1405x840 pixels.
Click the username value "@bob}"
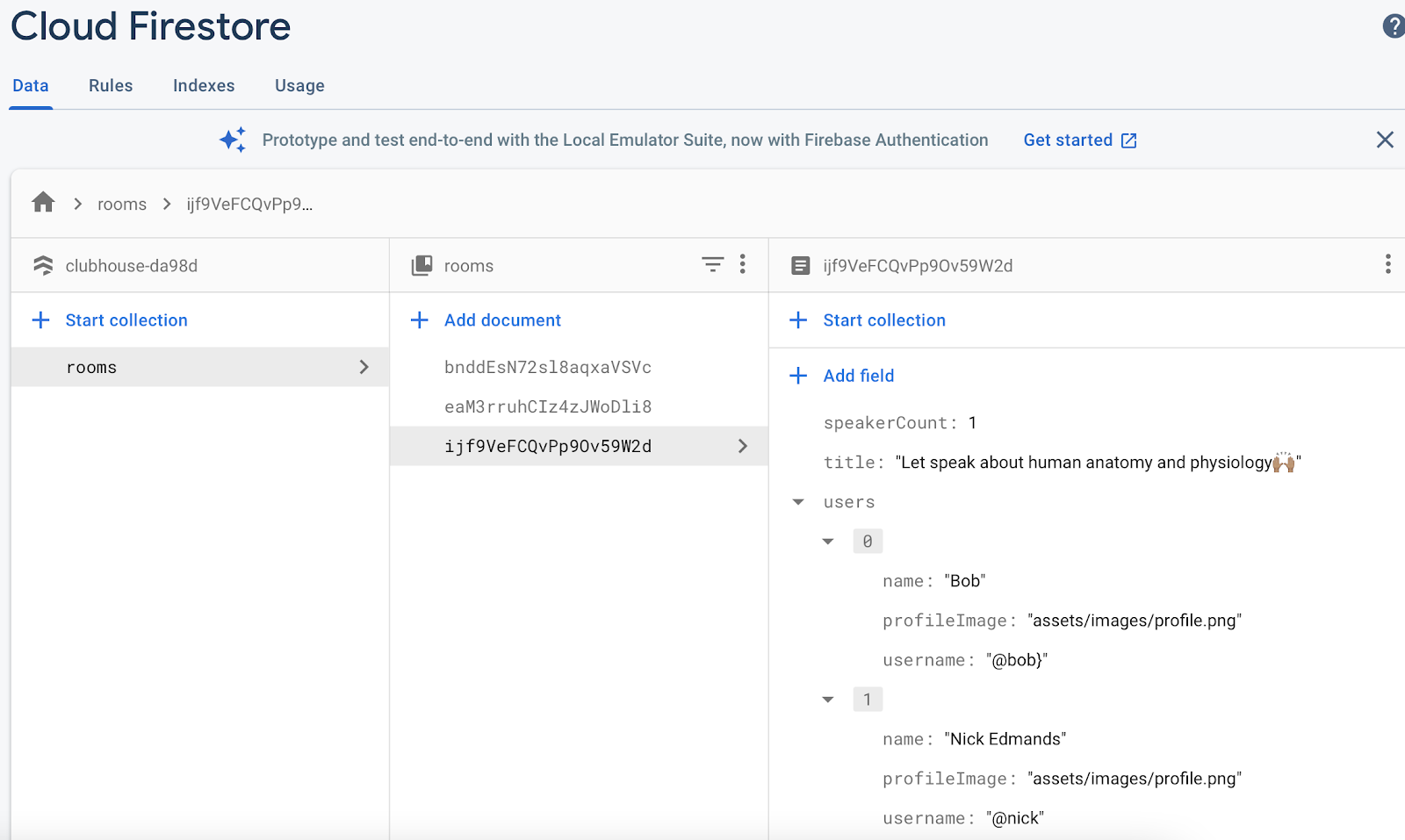click(x=1017, y=660)
